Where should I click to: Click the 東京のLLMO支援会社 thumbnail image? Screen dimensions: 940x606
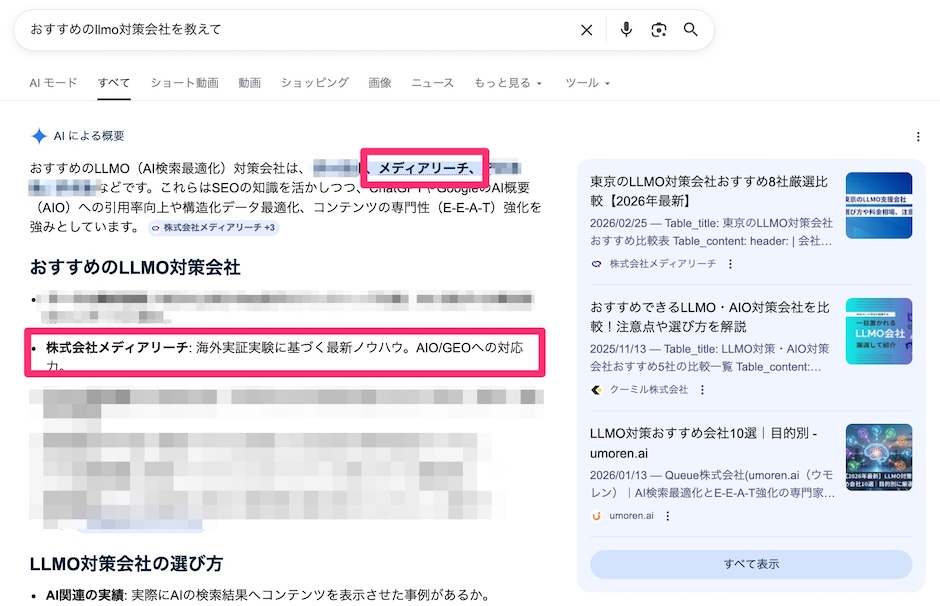[879, 206]
